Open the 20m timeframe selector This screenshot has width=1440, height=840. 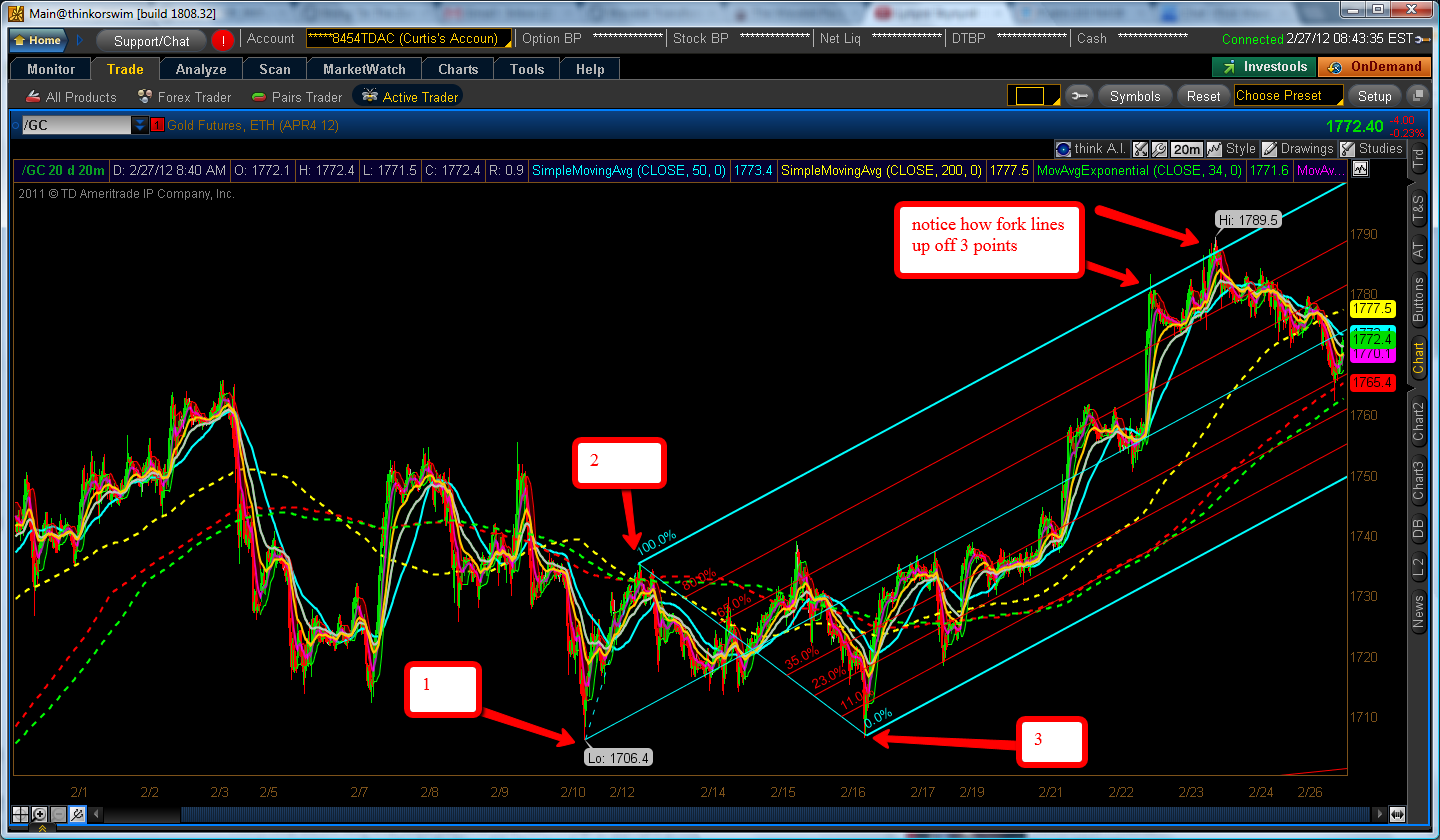pyautogui.click(x=1187, y=149)
